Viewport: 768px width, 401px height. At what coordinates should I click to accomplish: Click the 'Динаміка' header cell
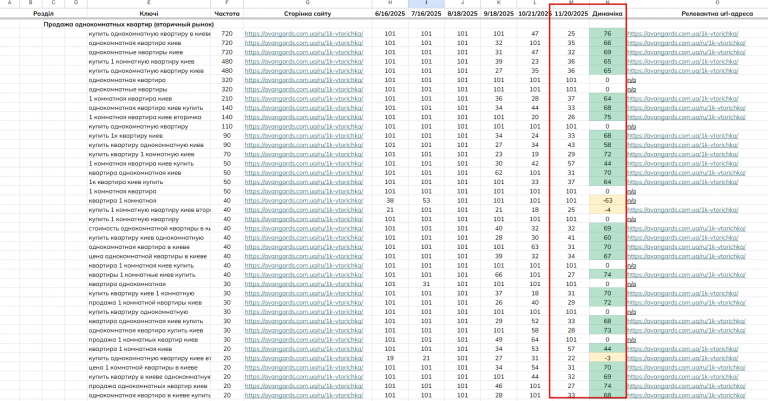(607, 14)
